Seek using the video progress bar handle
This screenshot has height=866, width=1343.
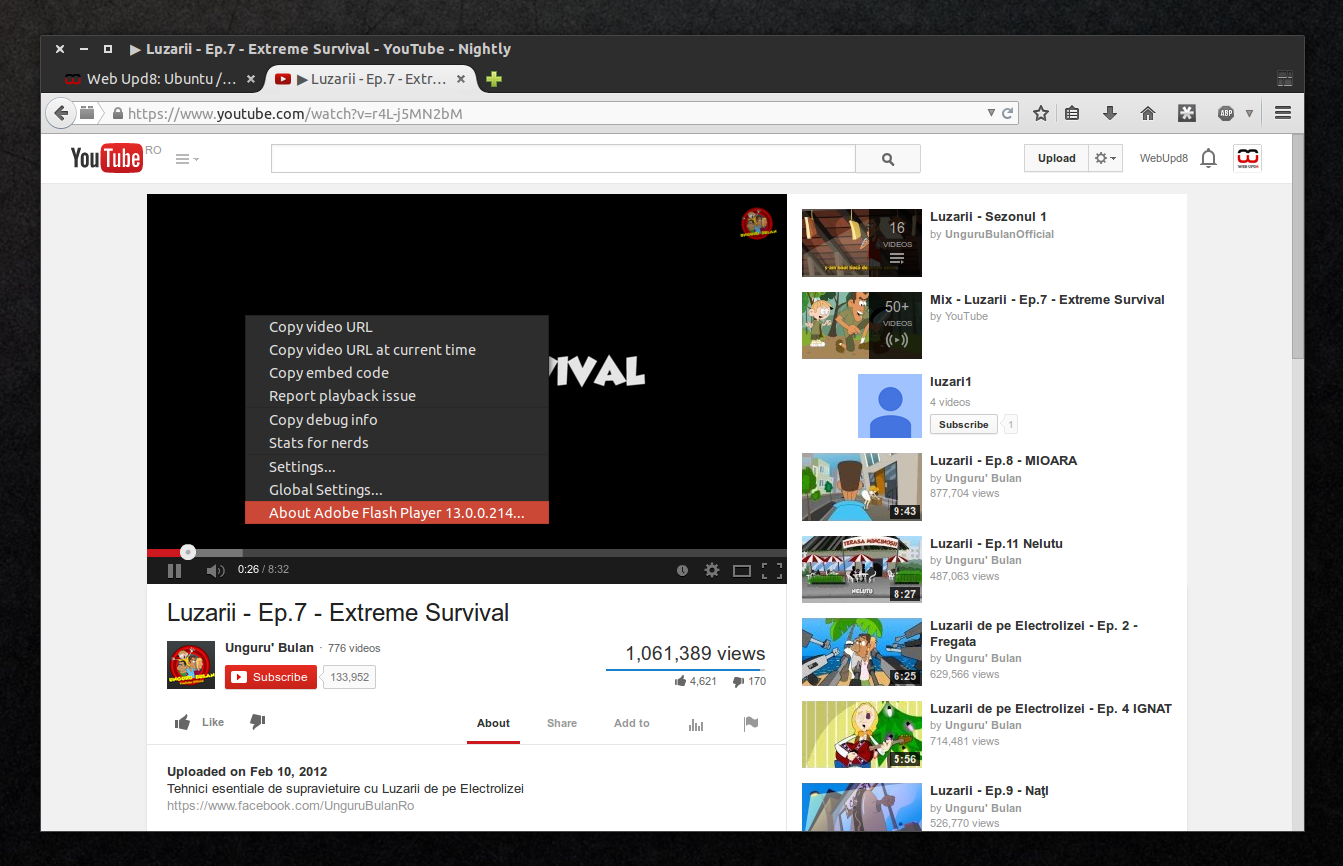187,552
